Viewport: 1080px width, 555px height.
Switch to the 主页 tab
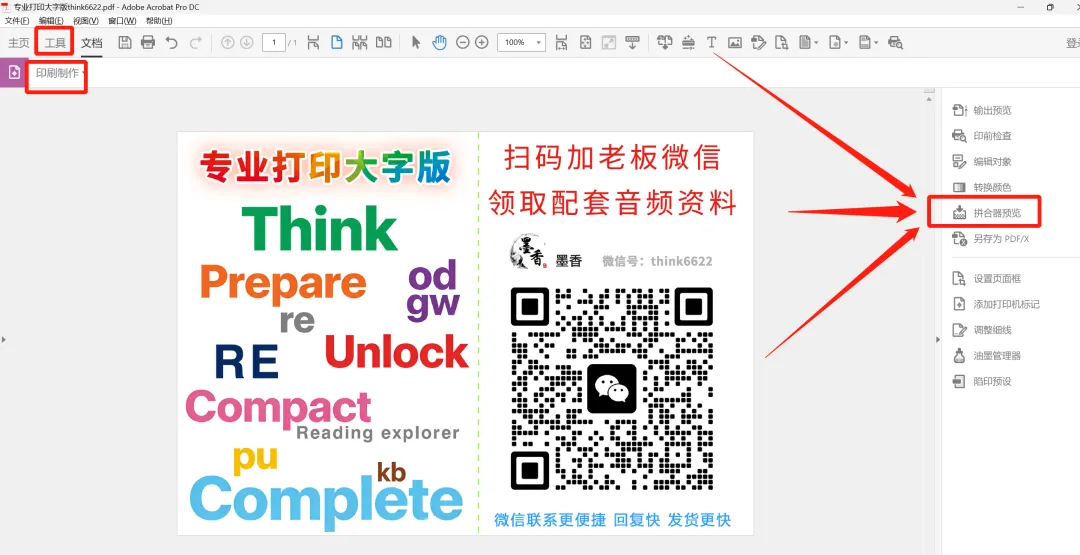(x=19, y=43)
